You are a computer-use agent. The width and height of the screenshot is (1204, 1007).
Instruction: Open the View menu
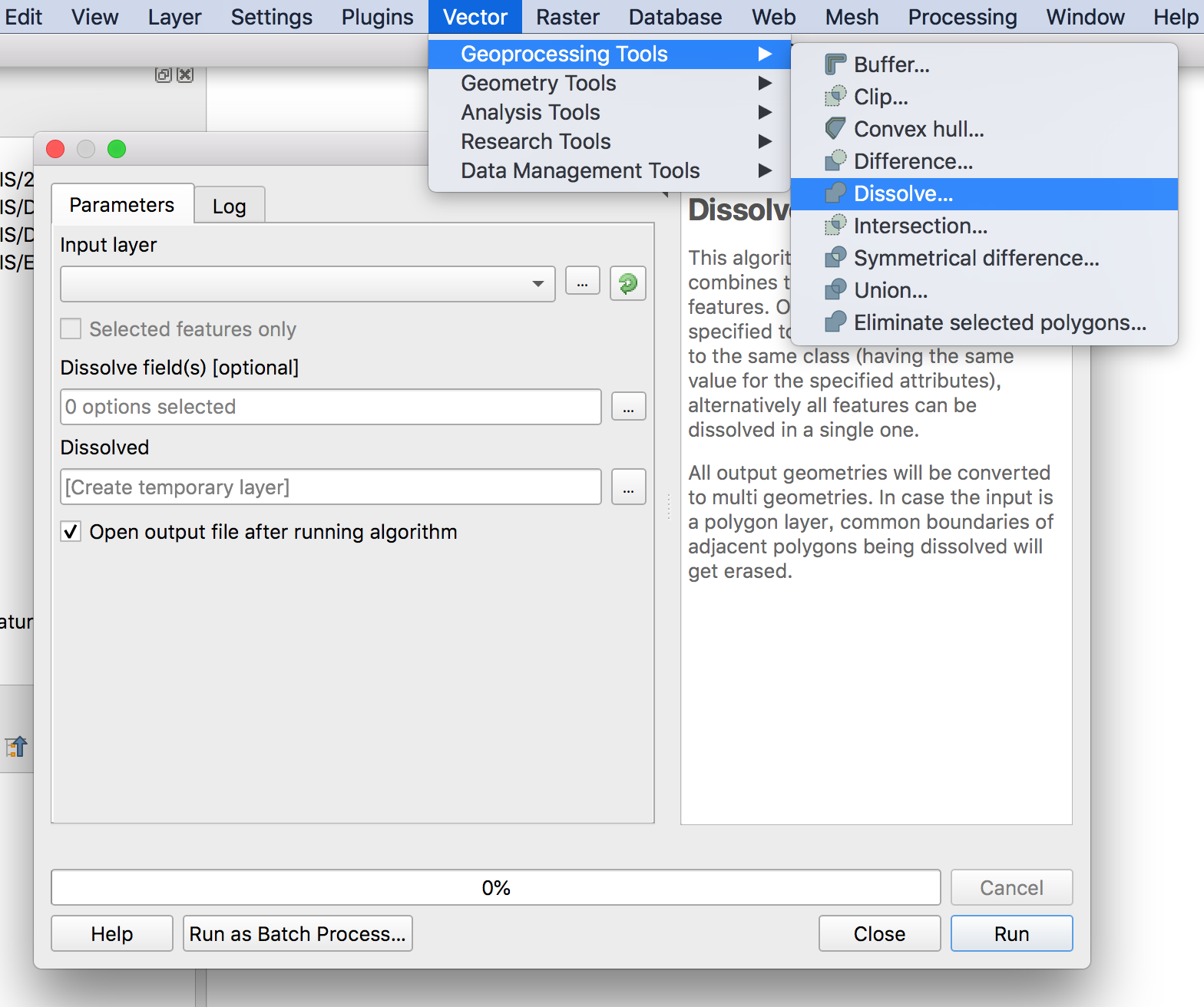click(94, 17)
